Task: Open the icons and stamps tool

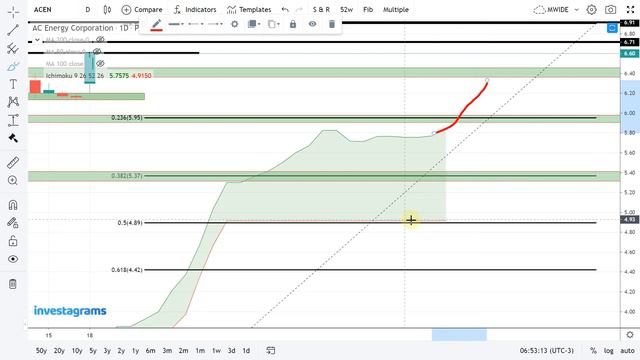Action: point(13,138)
